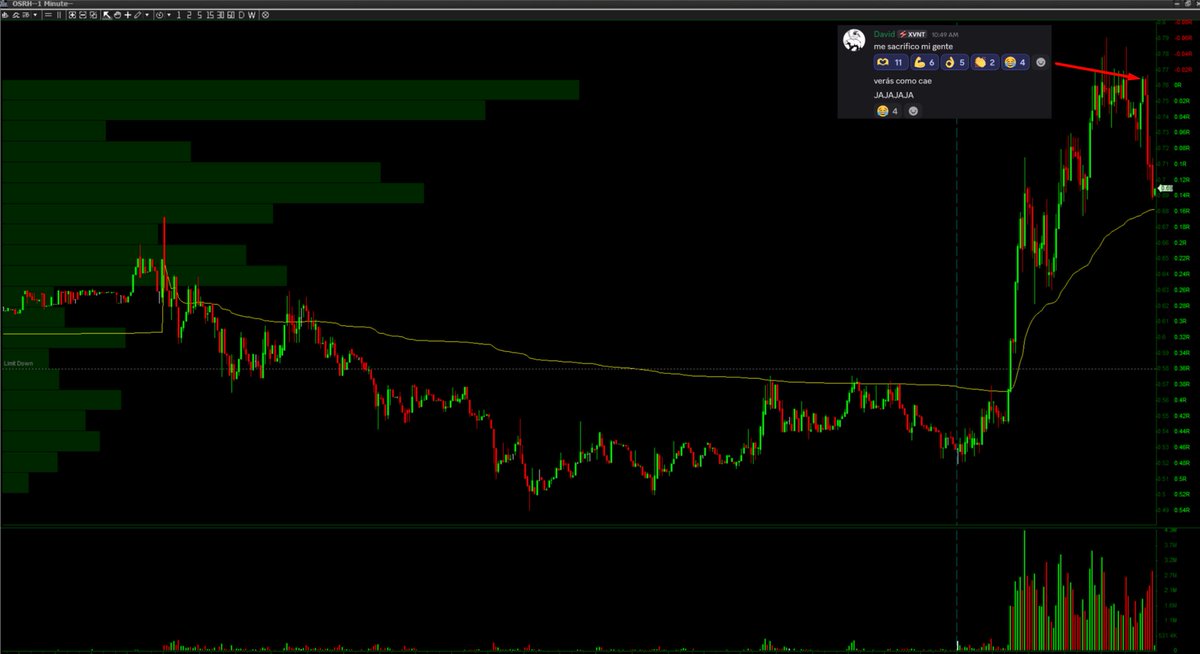Switch chart to 60 minute timeframe
The width and height of the screenshot is (1200, 654).
point(231,15)
